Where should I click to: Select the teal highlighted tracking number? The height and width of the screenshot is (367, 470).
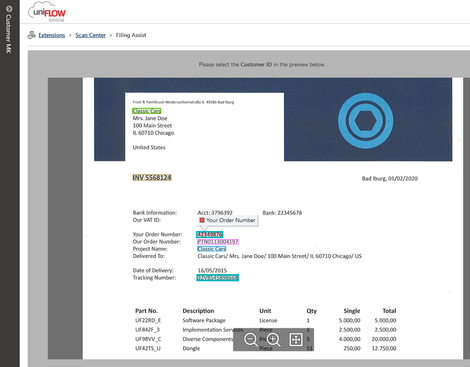pyautogui.click(x=218, y=278)
